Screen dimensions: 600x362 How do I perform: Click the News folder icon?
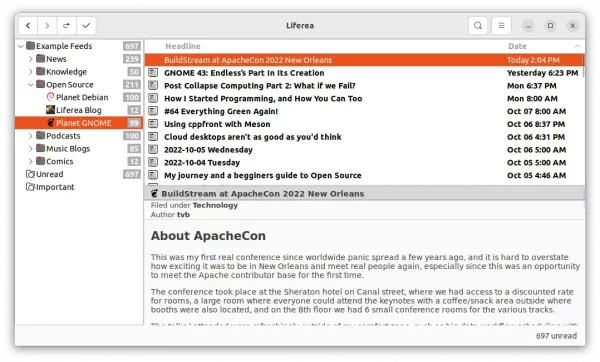point(41,59)
